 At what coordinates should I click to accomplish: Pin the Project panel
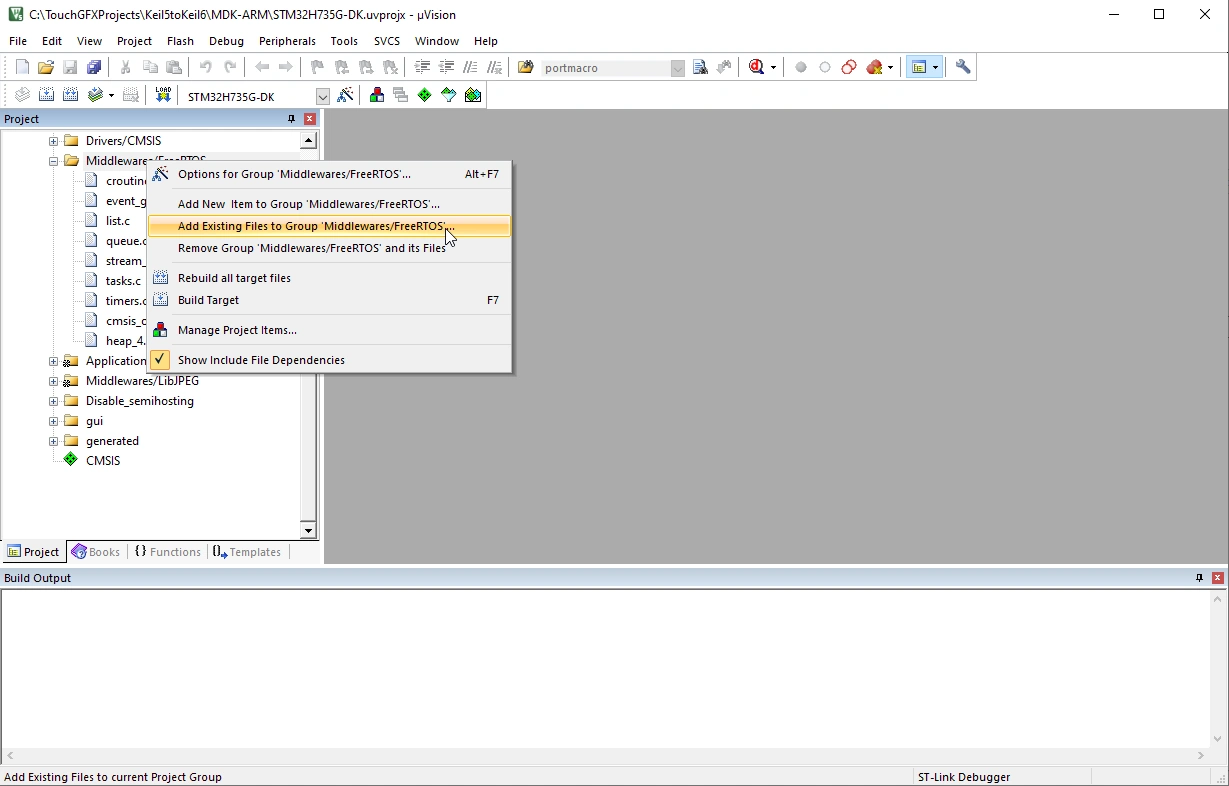291,119
